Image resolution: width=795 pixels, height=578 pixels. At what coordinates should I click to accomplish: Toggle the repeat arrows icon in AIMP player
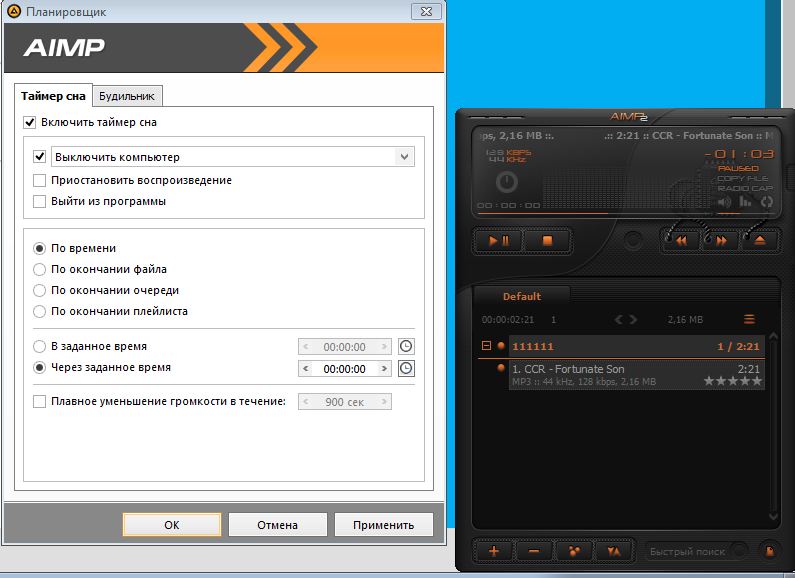(x=766, y=202)
